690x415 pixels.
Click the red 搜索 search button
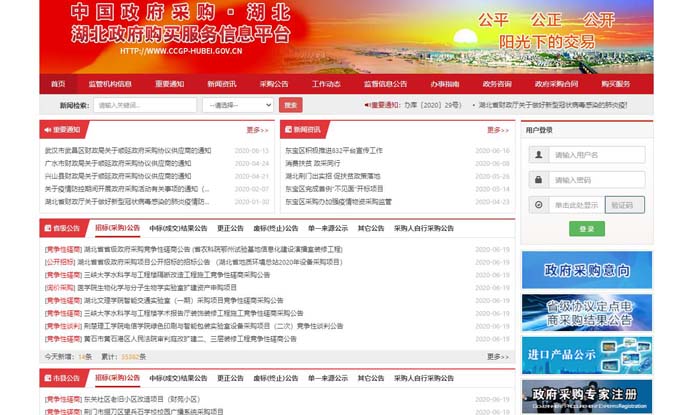(290, 105)
